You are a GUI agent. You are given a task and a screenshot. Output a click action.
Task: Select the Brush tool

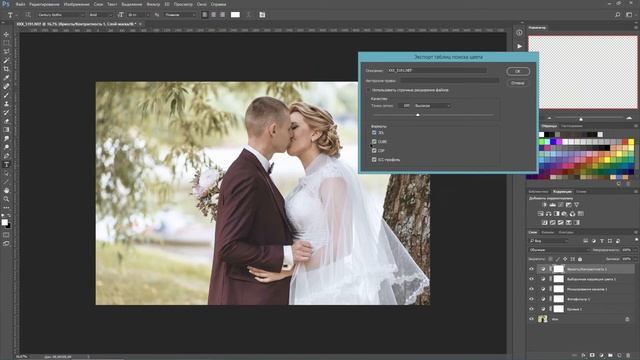click(x=6, y=95)
